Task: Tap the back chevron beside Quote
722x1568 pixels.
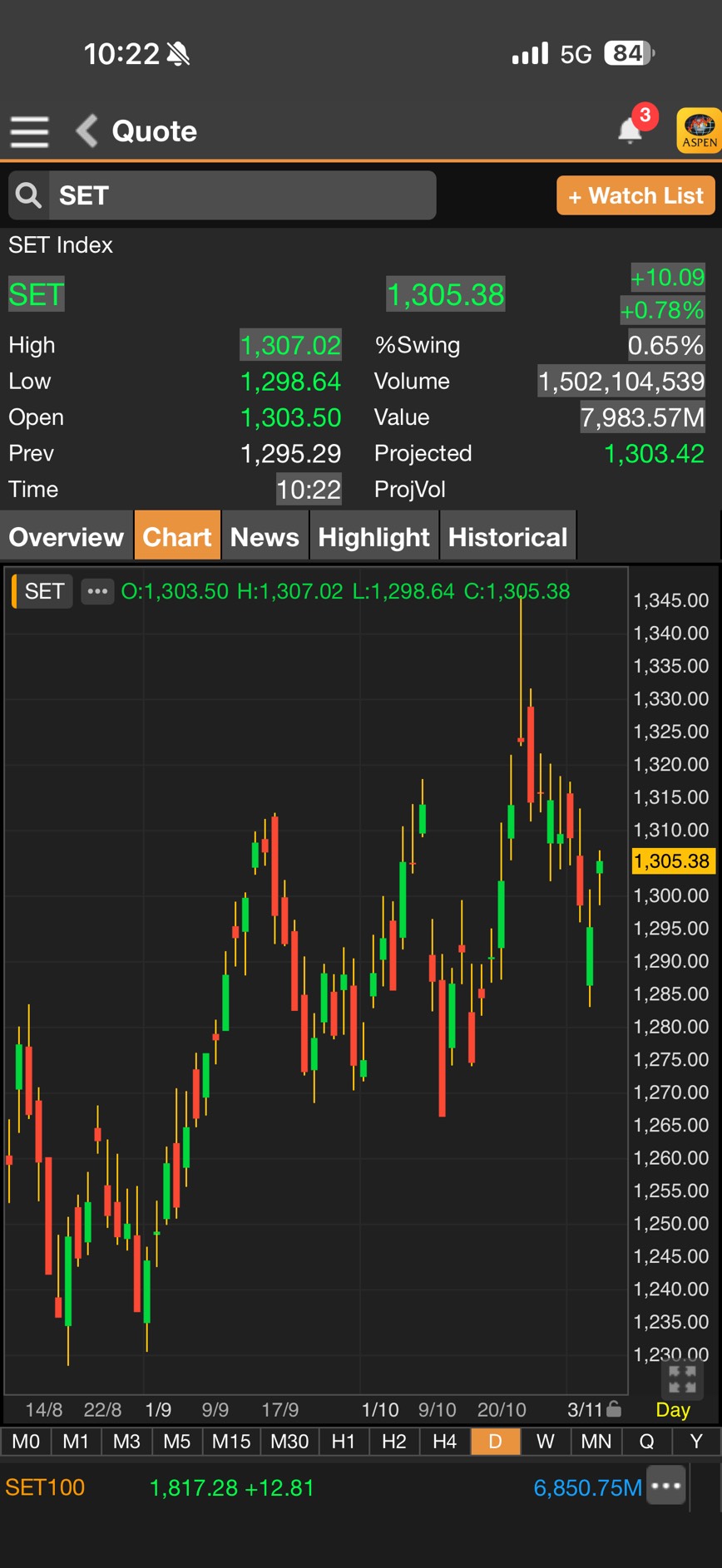Action: [x=87, y=131]
